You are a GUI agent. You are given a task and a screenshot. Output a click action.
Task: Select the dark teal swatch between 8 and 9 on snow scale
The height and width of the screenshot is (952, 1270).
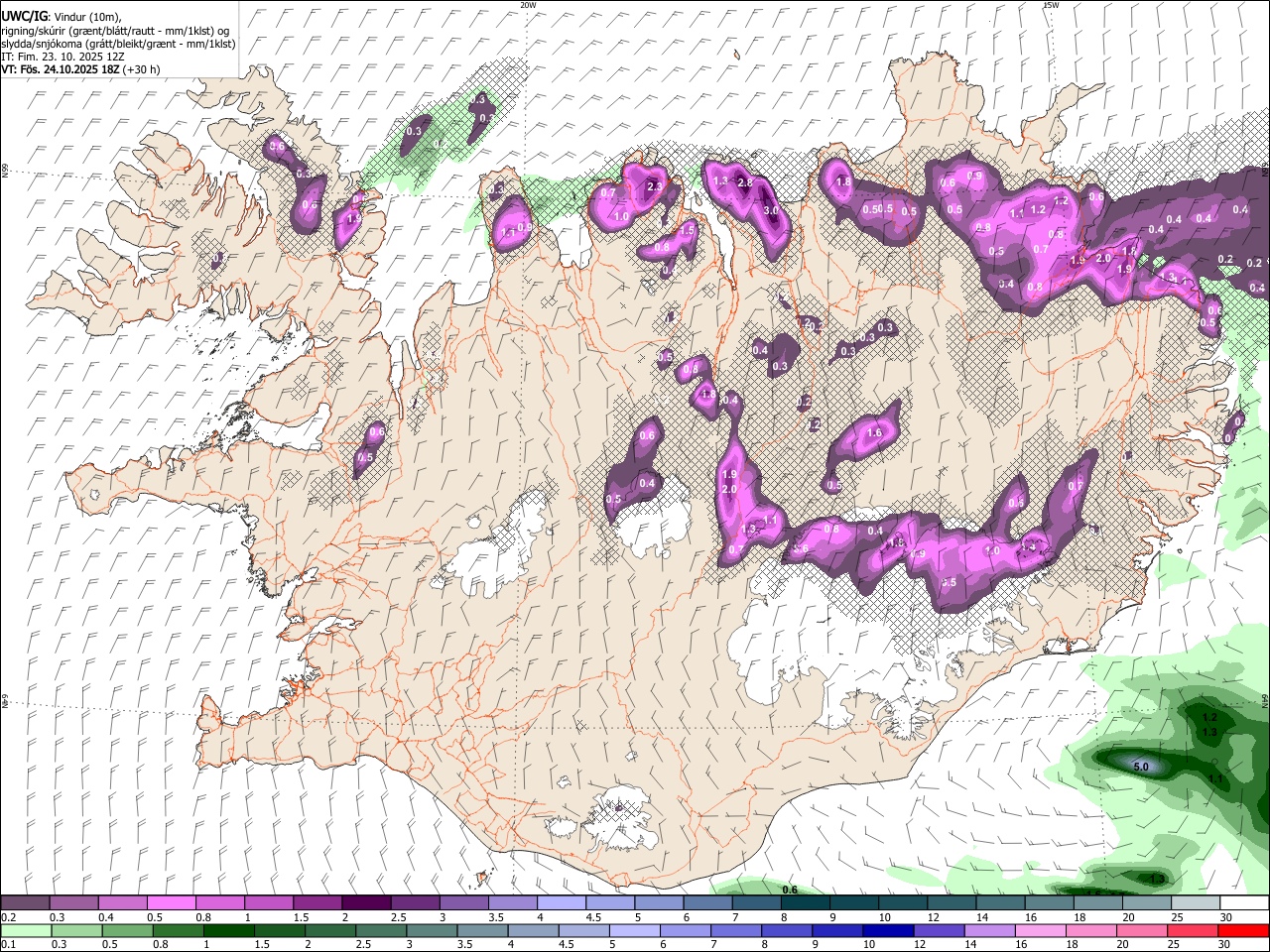point(806,902)
